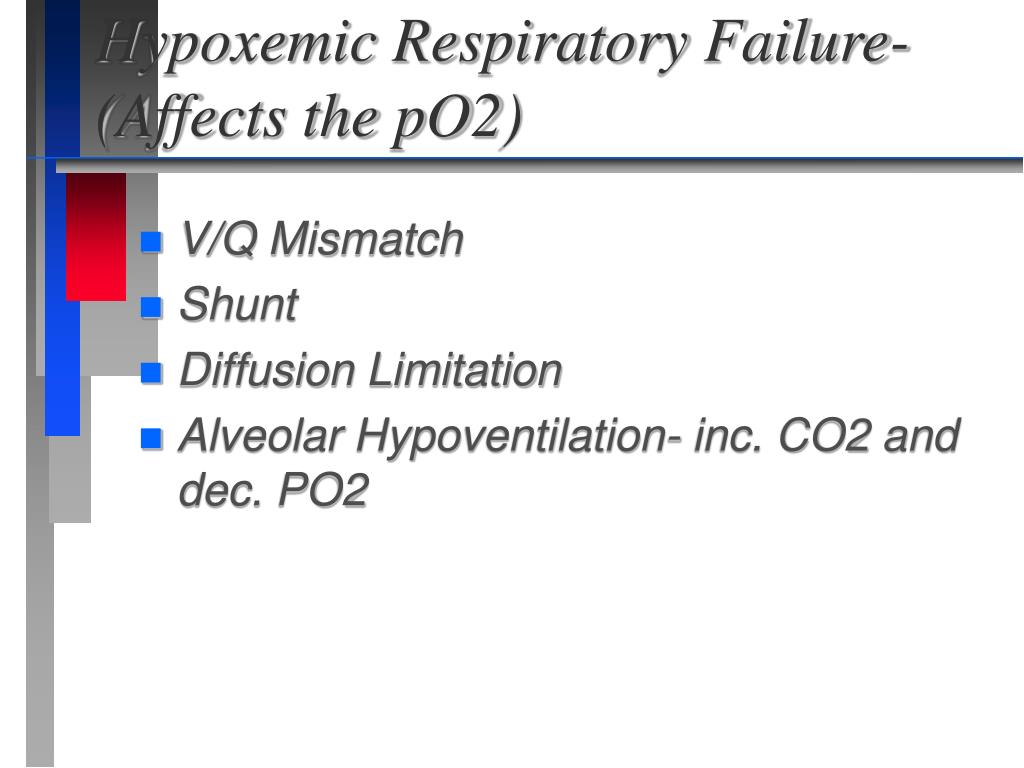This screenshot has width=1024, height=768.
Task: Click the slide title Hypoxemic Respiratory Failure
Action: [504, 43]
